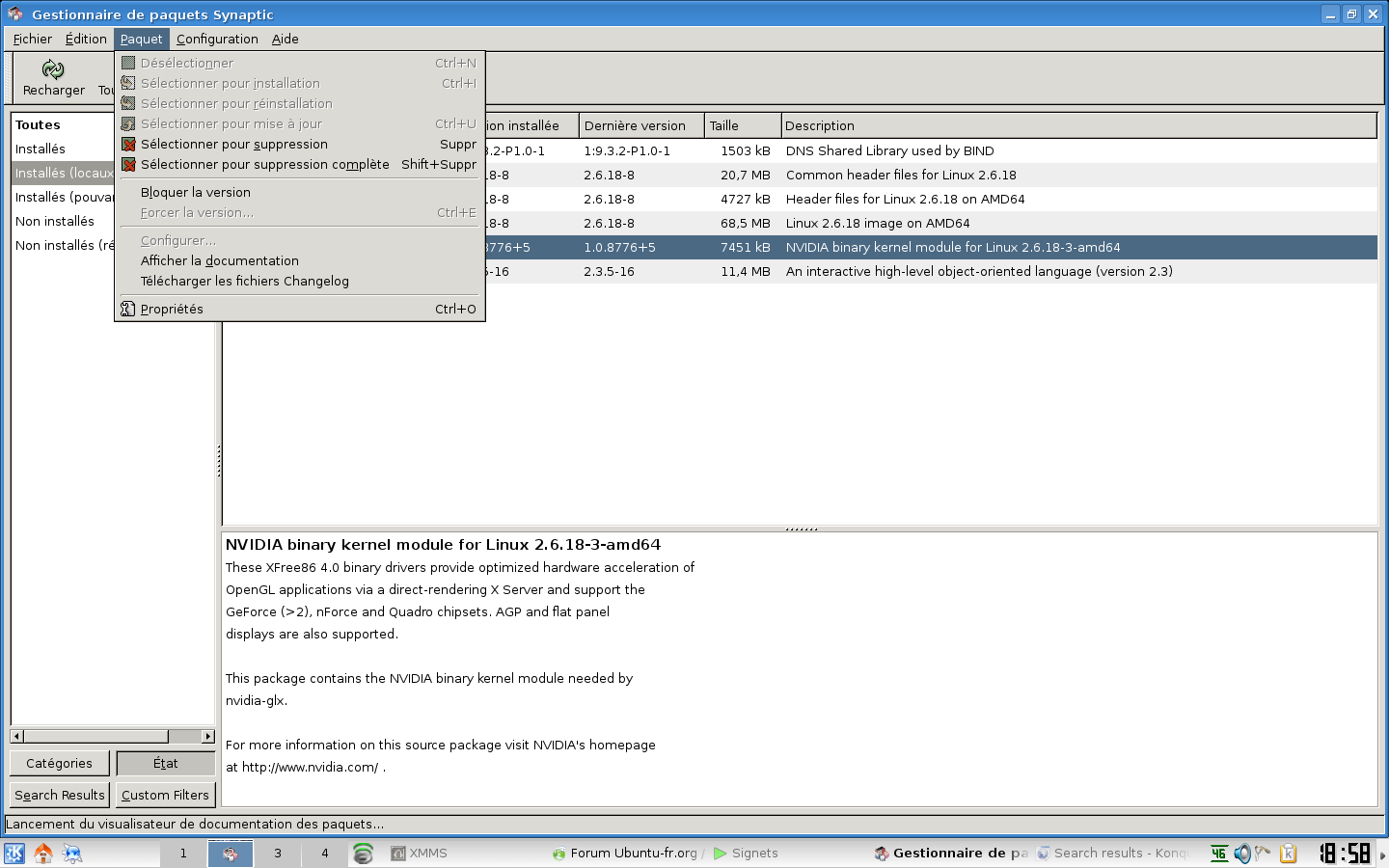Viewport: 1389px width, 868px height.
Task: Select 'Header files for Linux 2.6.18 on AMD64' row
Action: point(931,199)
